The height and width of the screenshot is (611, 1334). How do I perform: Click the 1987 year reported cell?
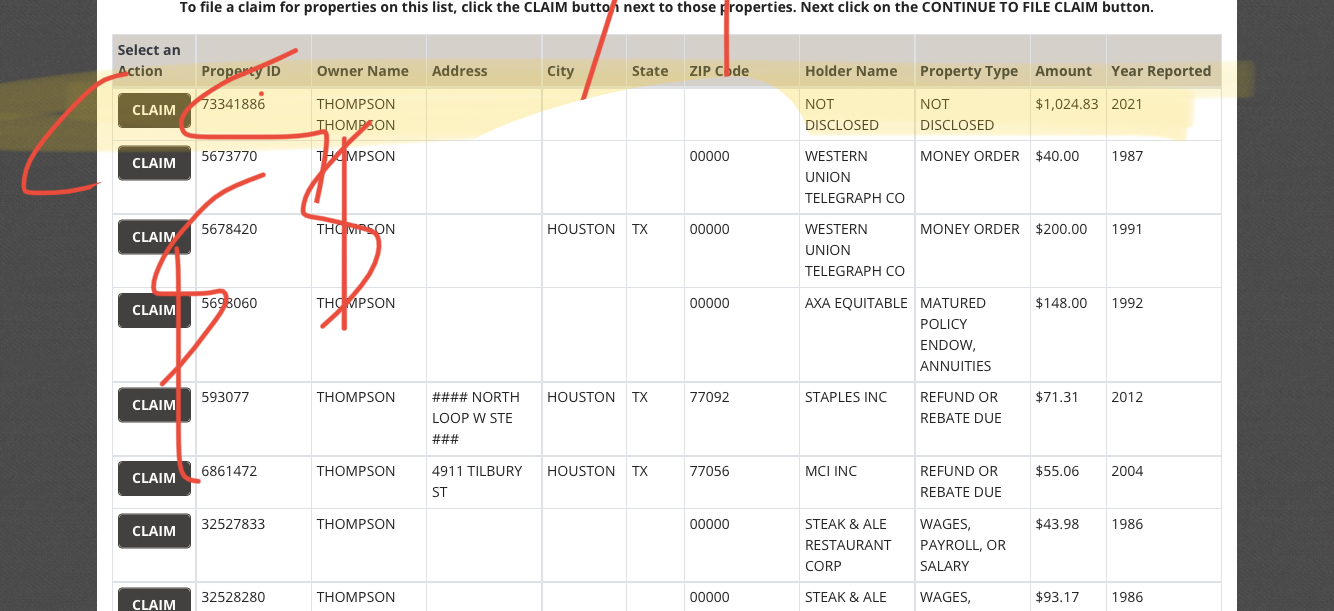click(x=1127, y=156)
